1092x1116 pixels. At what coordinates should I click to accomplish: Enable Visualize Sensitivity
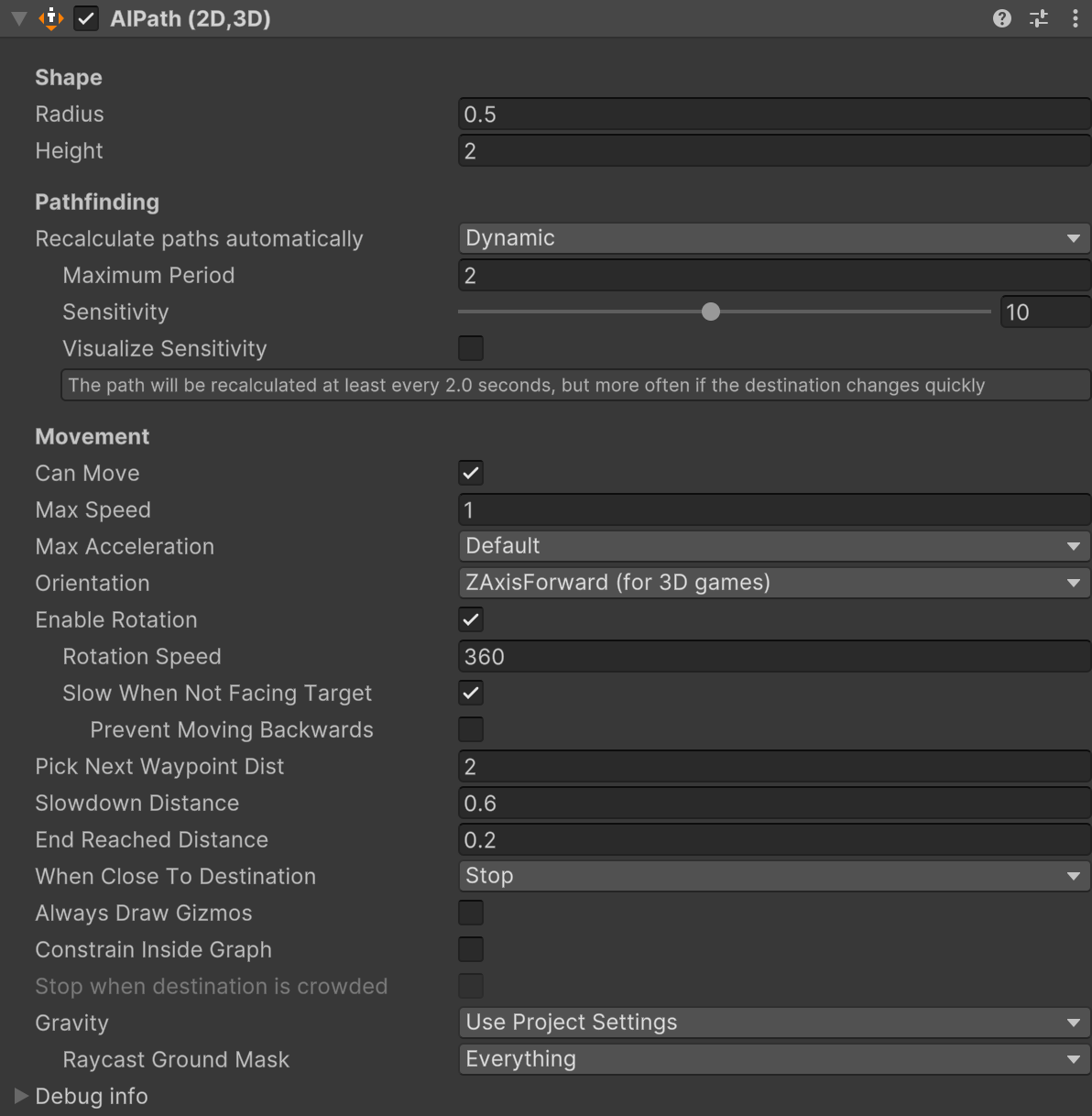pyautogui.click(x=470, y=348)
